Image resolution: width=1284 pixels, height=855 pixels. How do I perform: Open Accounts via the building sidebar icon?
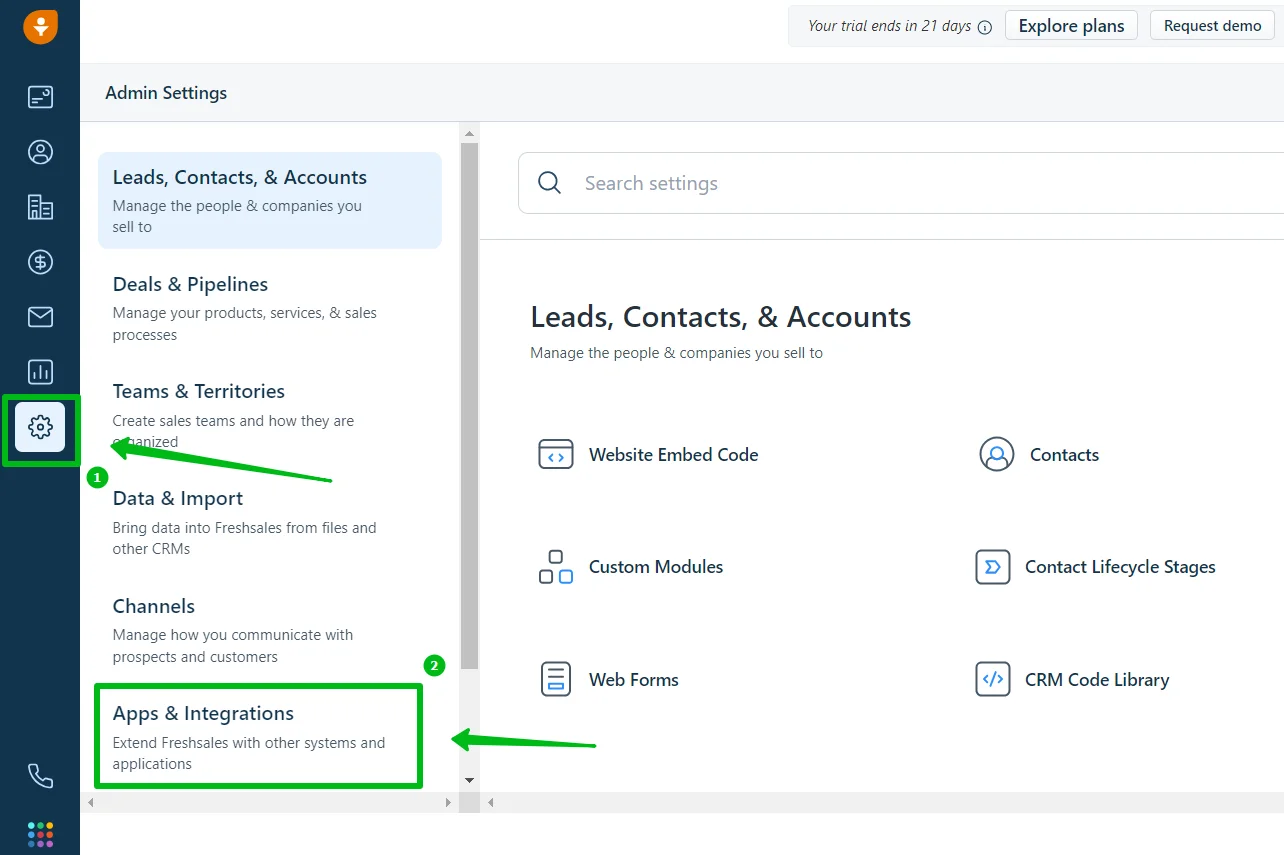pyautogui.click(x=40, y=207)
